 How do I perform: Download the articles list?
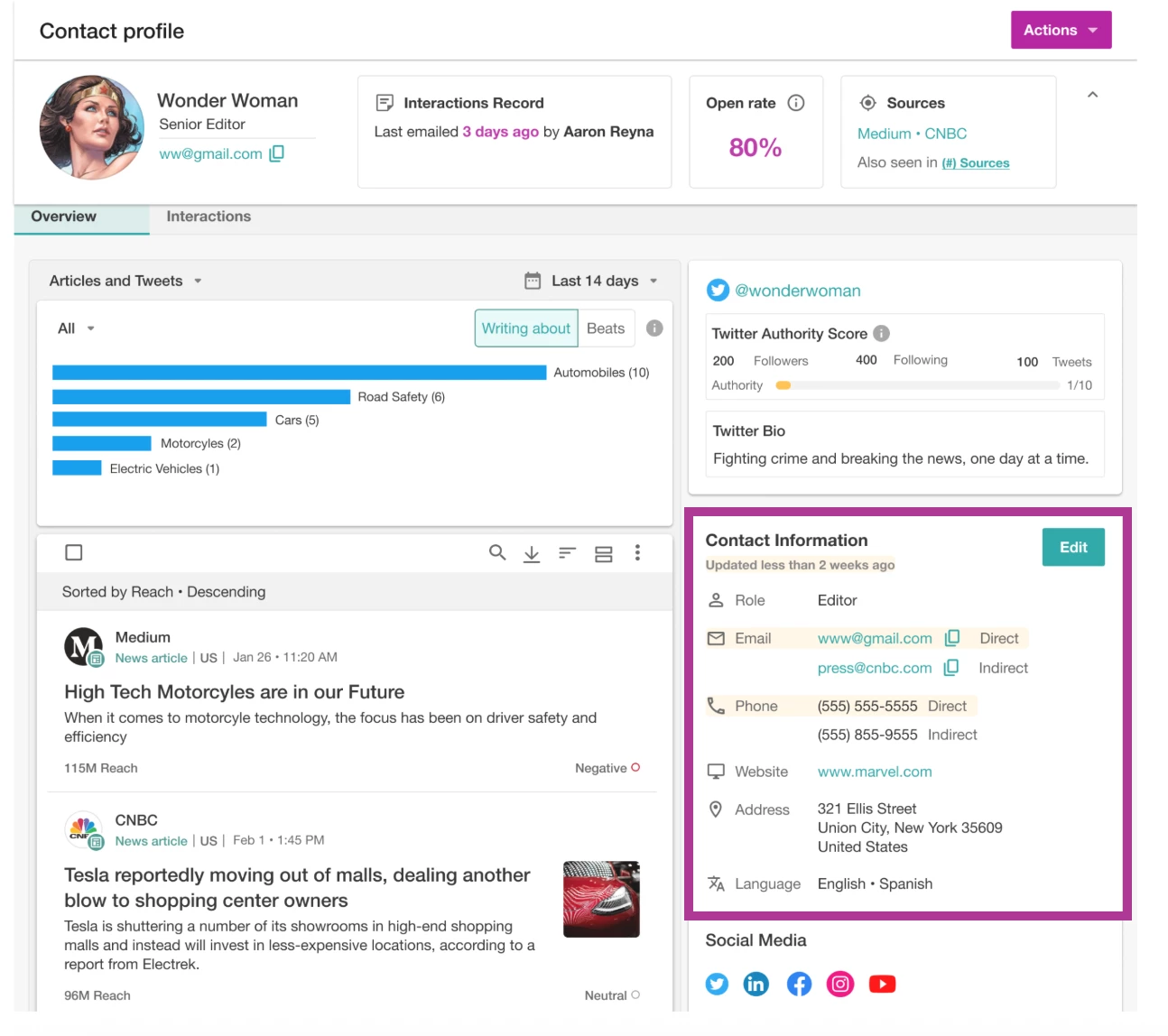coord(532,553)
